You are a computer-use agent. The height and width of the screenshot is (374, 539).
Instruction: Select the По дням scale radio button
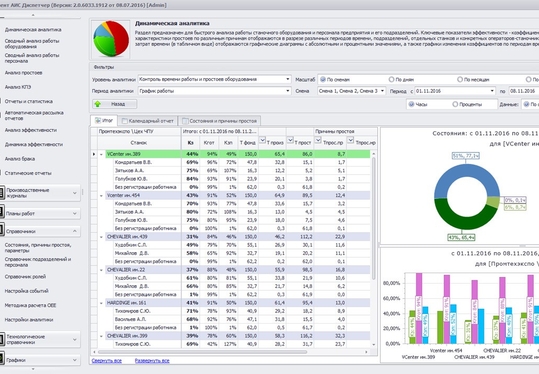coord(391,79)
